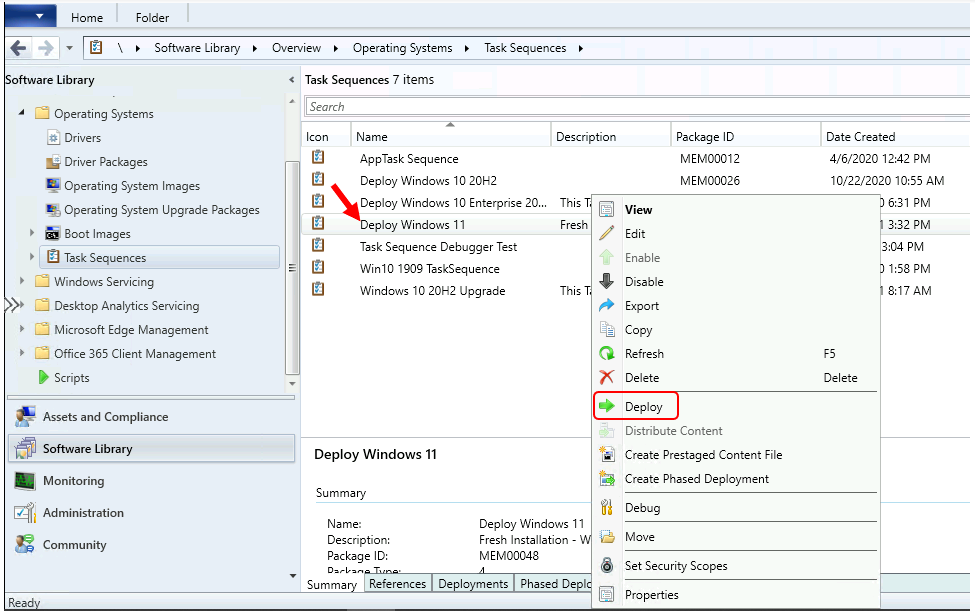Image resolution: width=975 pixels, height=616 pixels.
Task: Select Operating System Upgrade Packages item
Action: click(162, 209)
